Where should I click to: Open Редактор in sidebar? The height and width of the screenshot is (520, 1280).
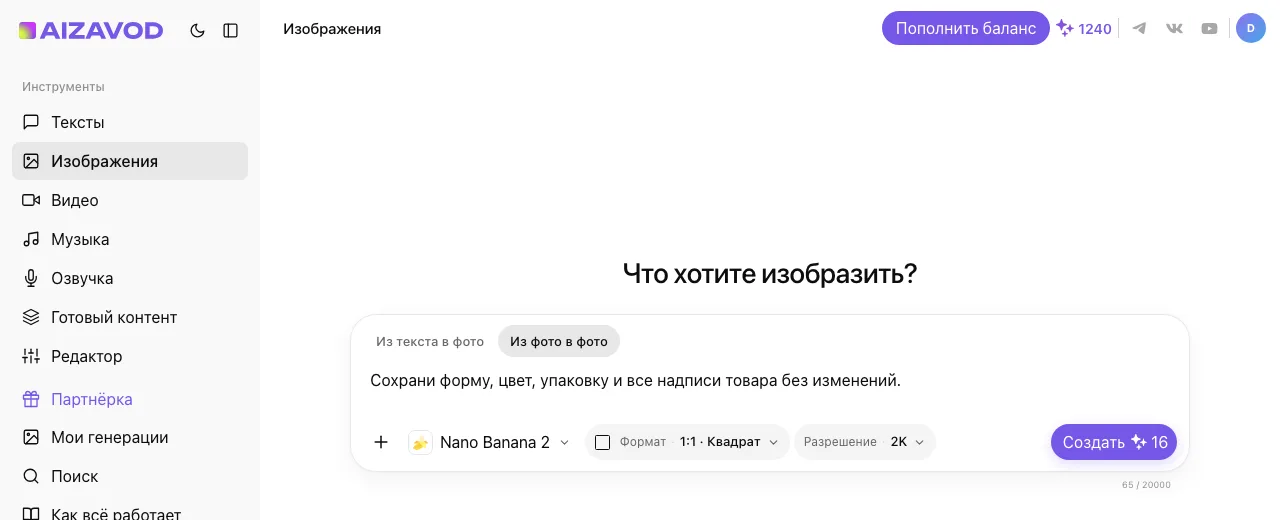130,356
